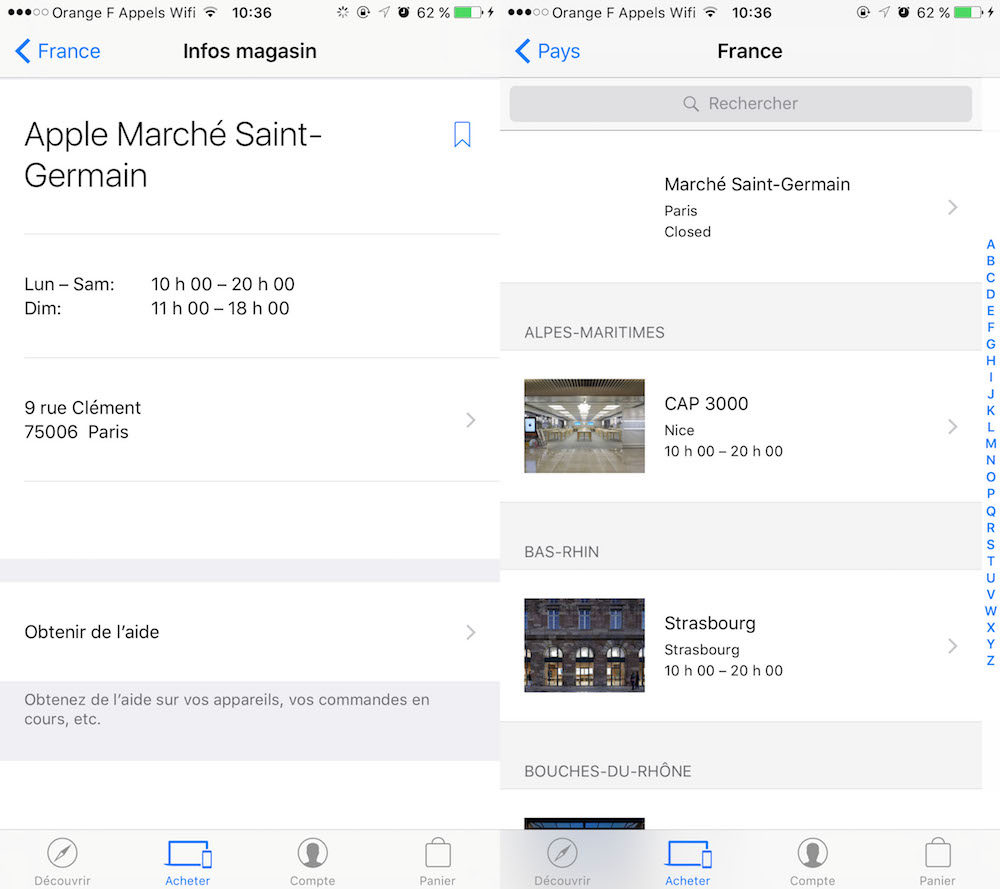Open the Découvrir tab on France screen
Viewport: 1000px width, 889px height.
tap(562, 862)
